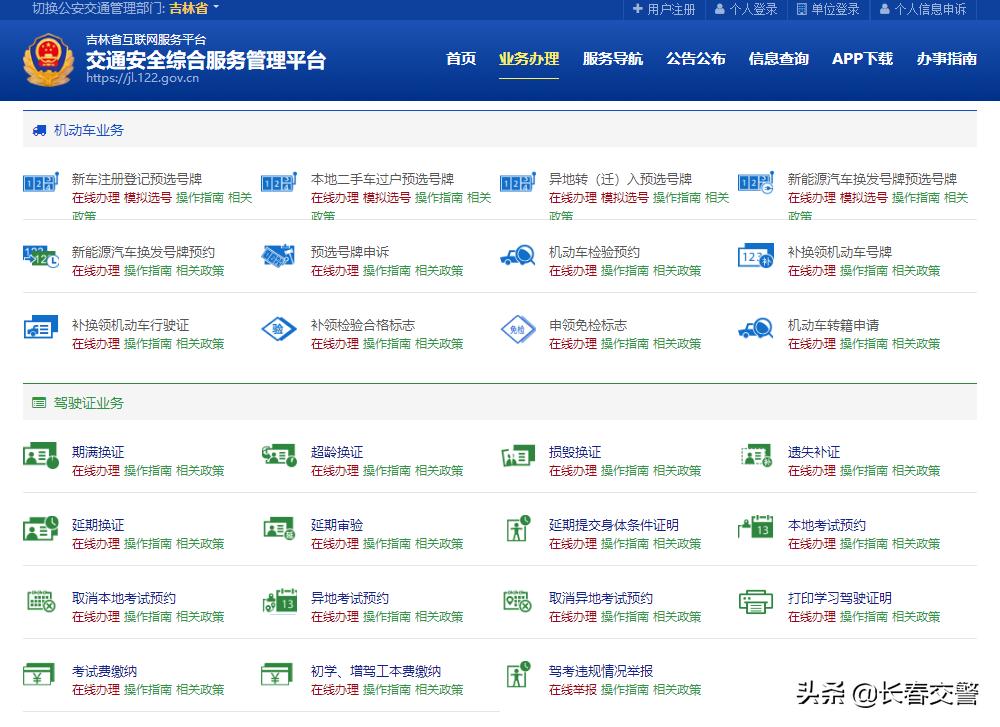1000x727 pixels.
Task: Select the 业务办理 nav tab
Action: (529, 59)
